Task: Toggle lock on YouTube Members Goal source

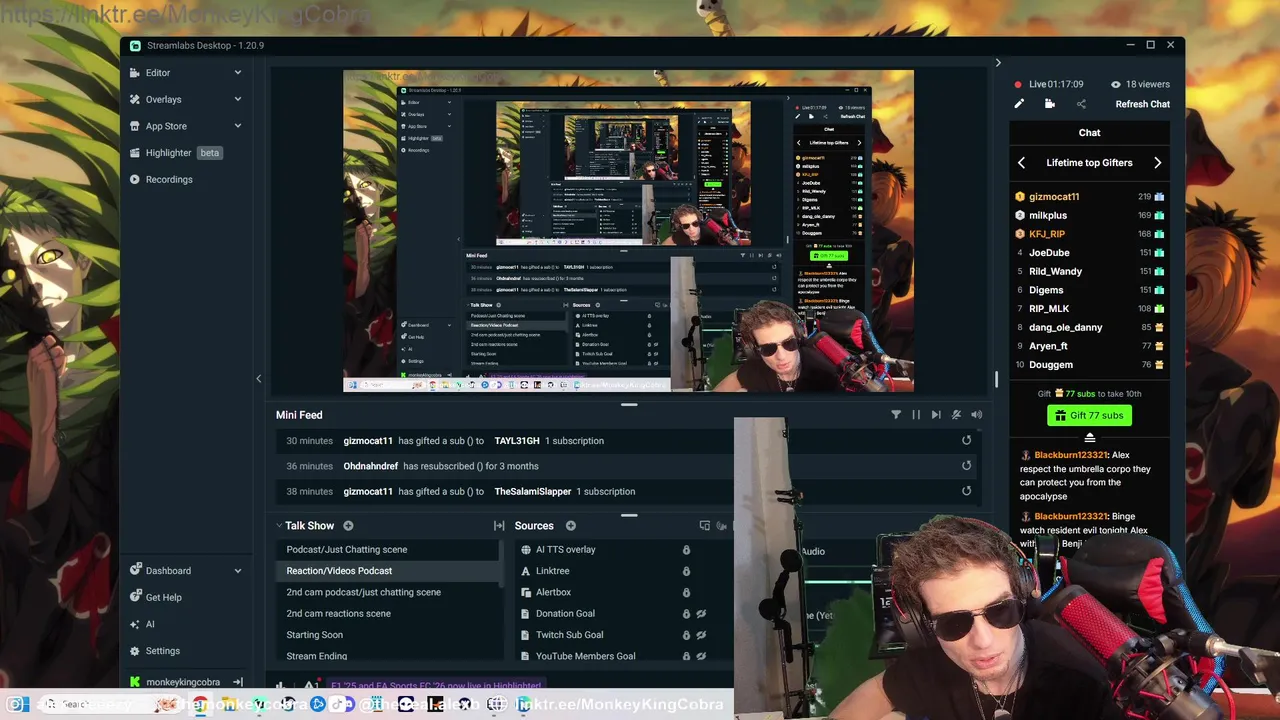Action: point(686,656)
